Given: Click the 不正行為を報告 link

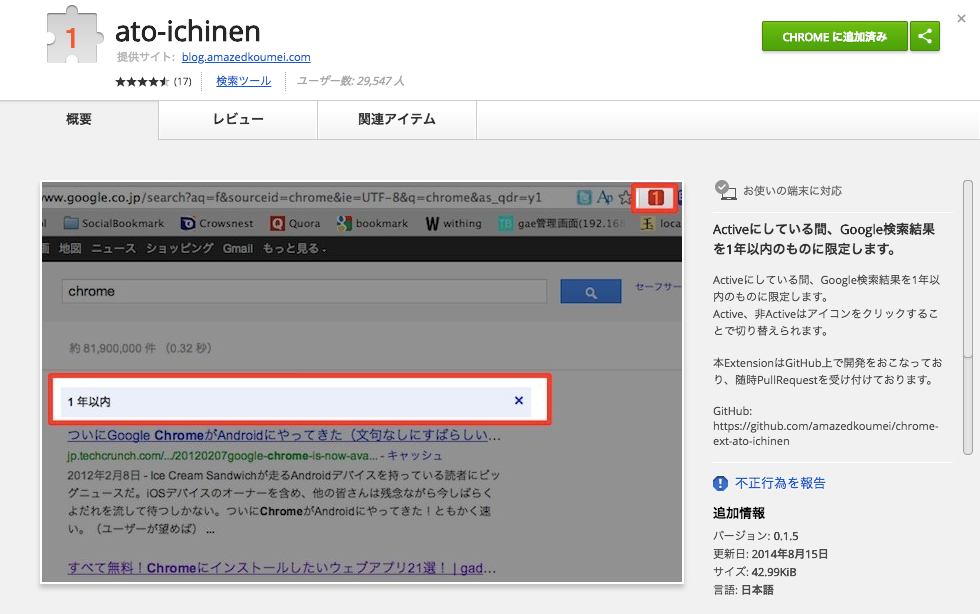Looking at the screenshot, I should click(x=780, y=483).
